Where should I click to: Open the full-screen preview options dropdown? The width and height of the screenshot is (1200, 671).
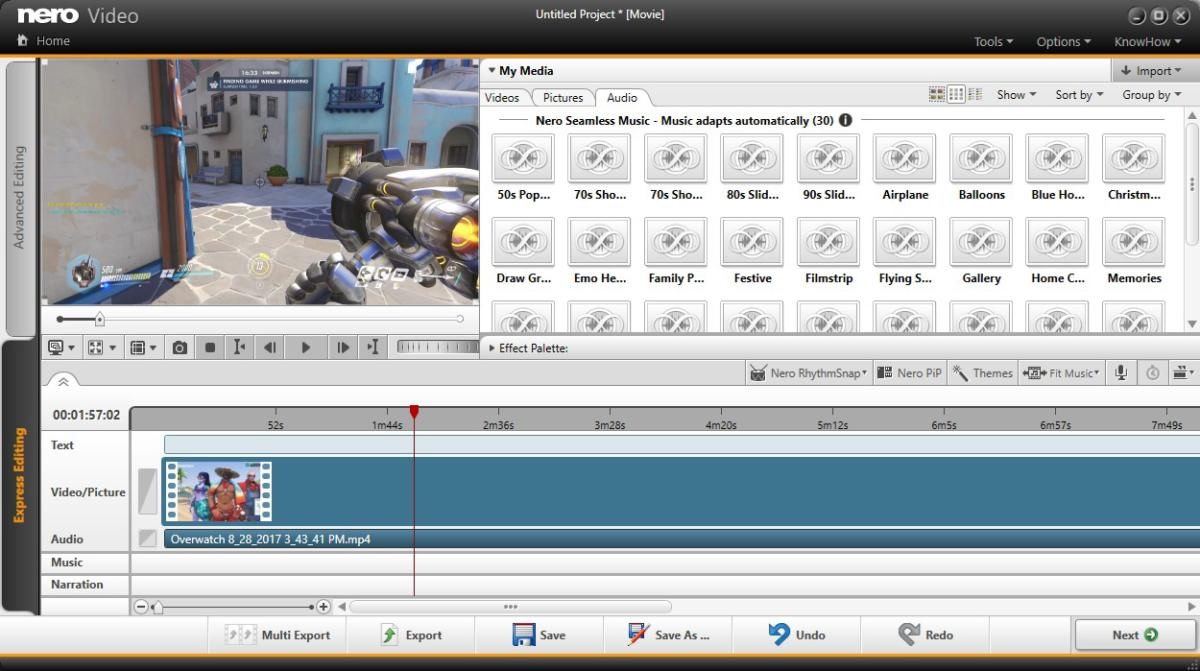(102, 348)
